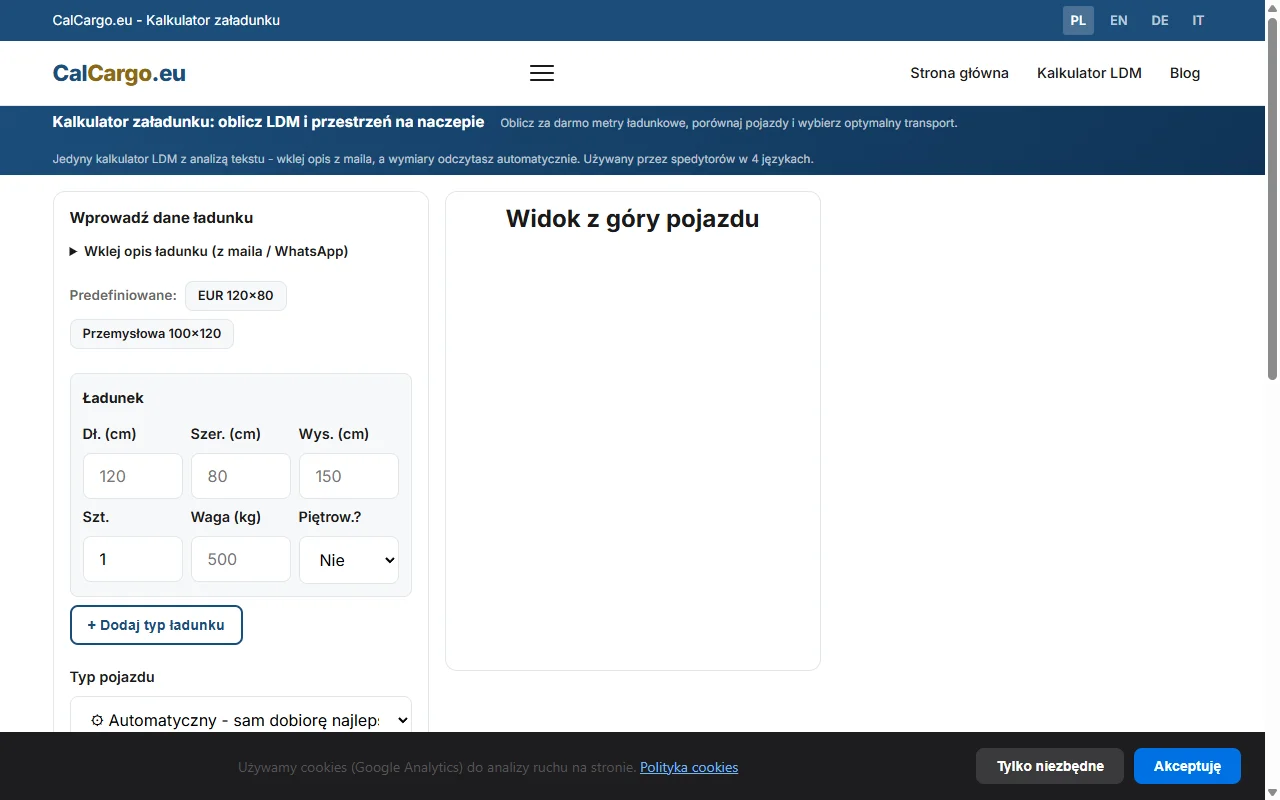Open the Kalkulator LDM page
Viewport: 1280px width, 800px height.
pyautogui.click(x=1089, y=73)
